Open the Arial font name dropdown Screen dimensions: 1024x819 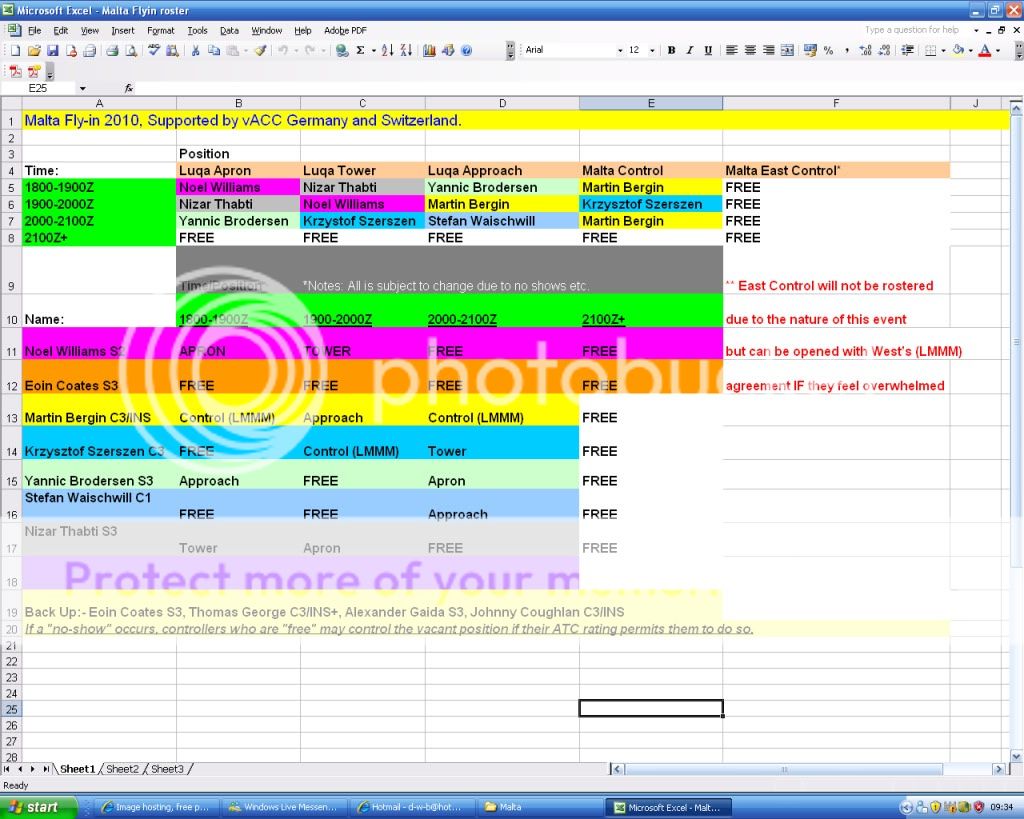pyautogui.click(x=620, y=50)
